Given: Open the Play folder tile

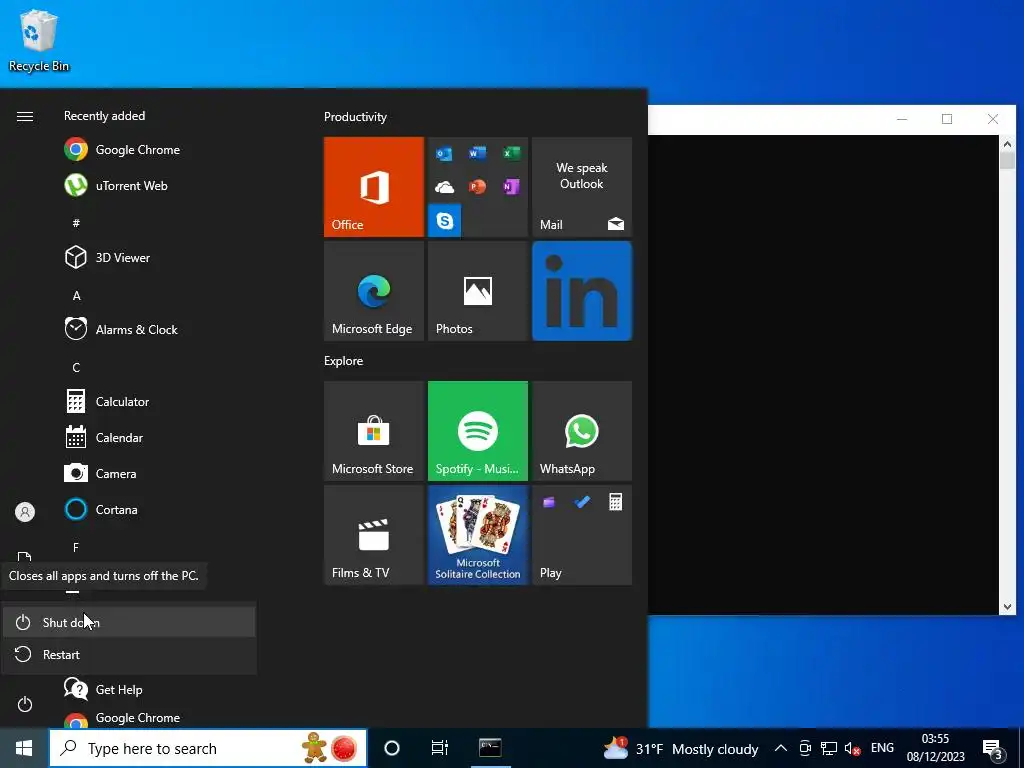Looking at the screenshot, I should click(x=582, y=535).
